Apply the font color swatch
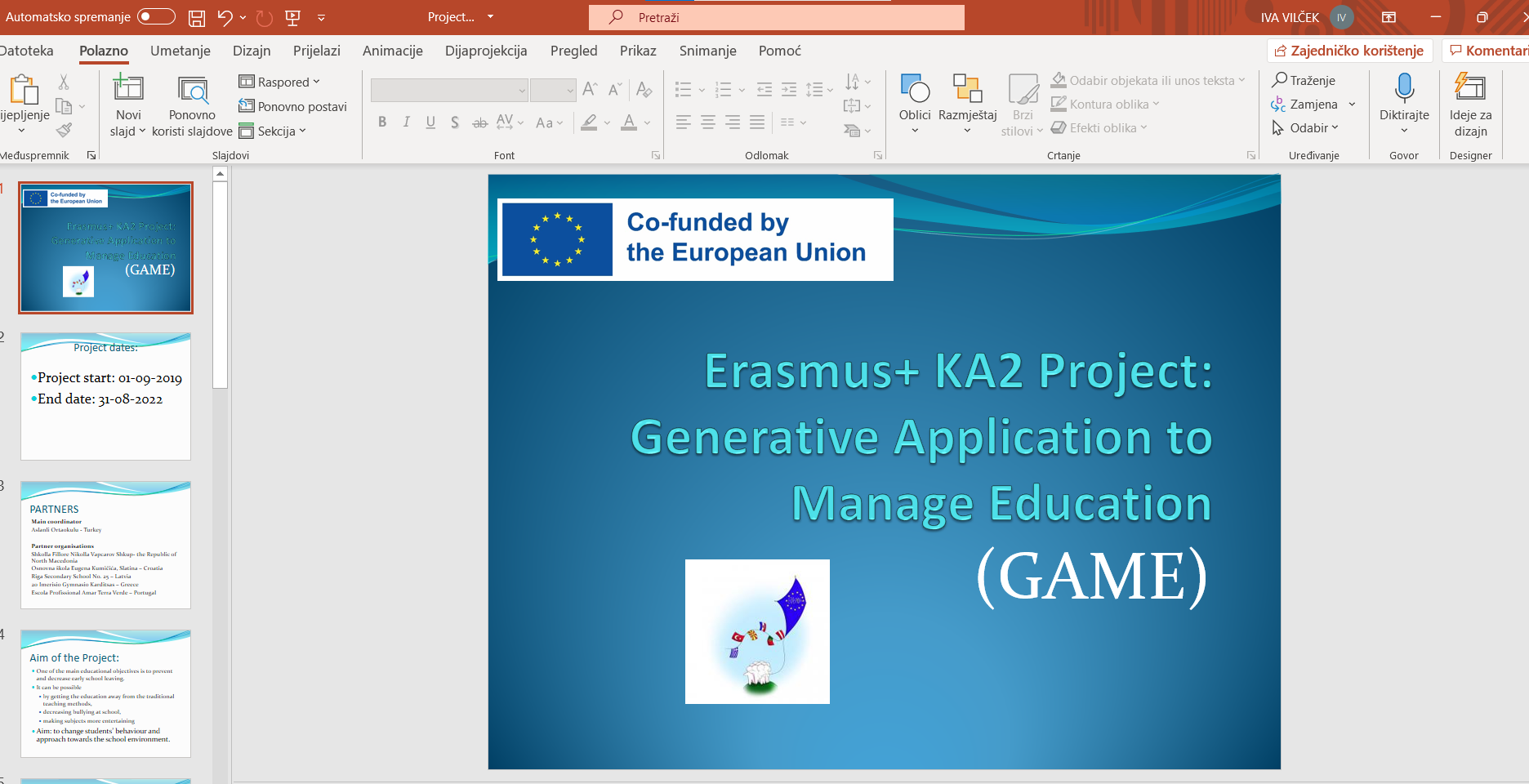 click(629, 122)
